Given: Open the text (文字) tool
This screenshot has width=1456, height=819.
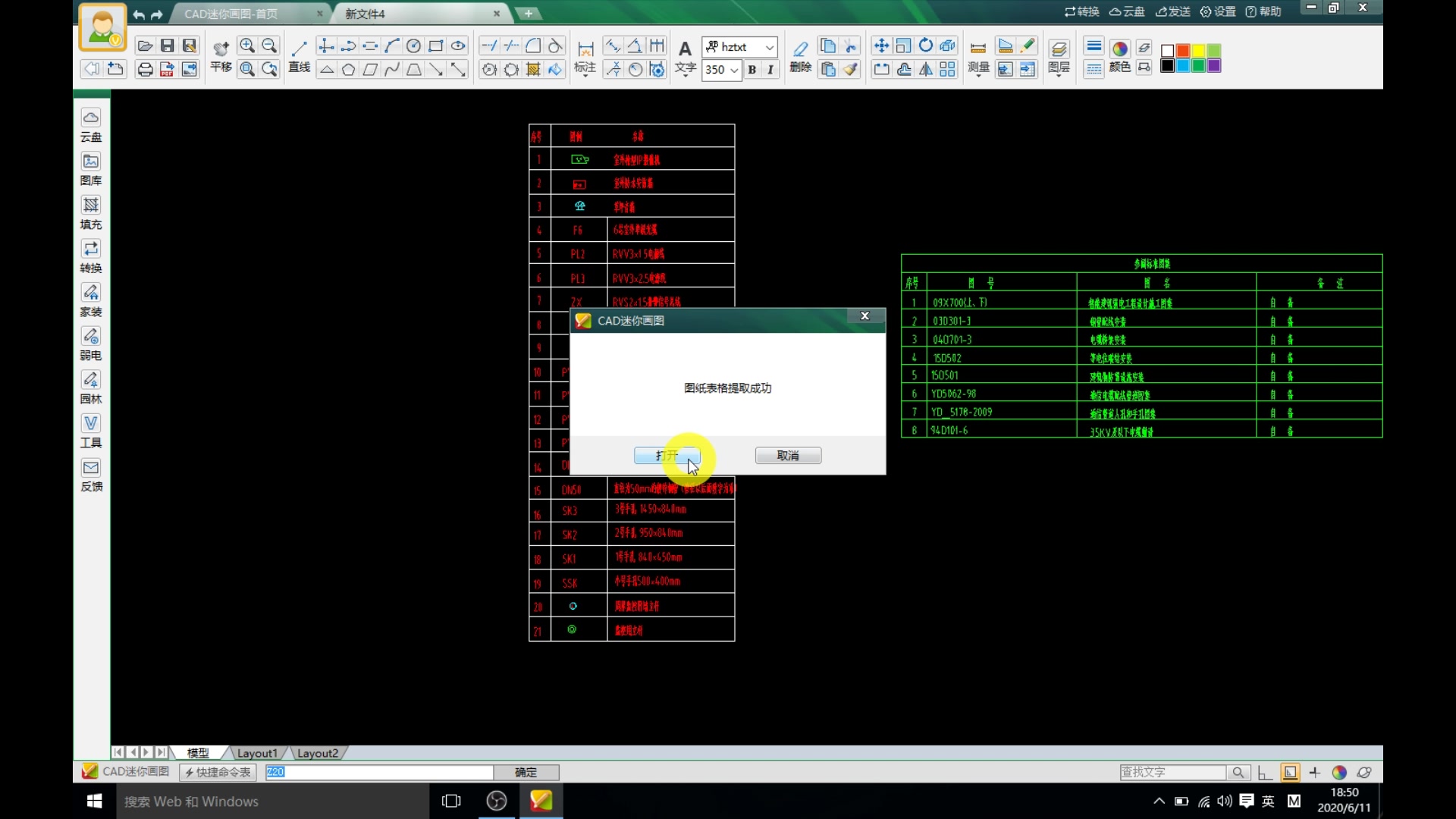Looking at the screenshot, I should (x=685, y=57).
